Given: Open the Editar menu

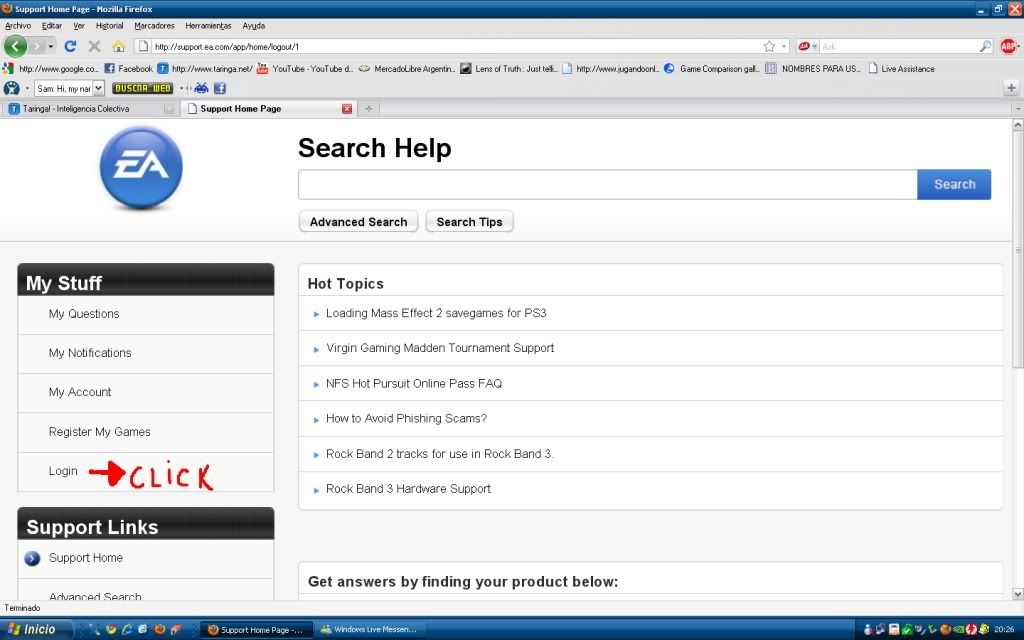Looking at the screenshot, I should tap(52, 26).
